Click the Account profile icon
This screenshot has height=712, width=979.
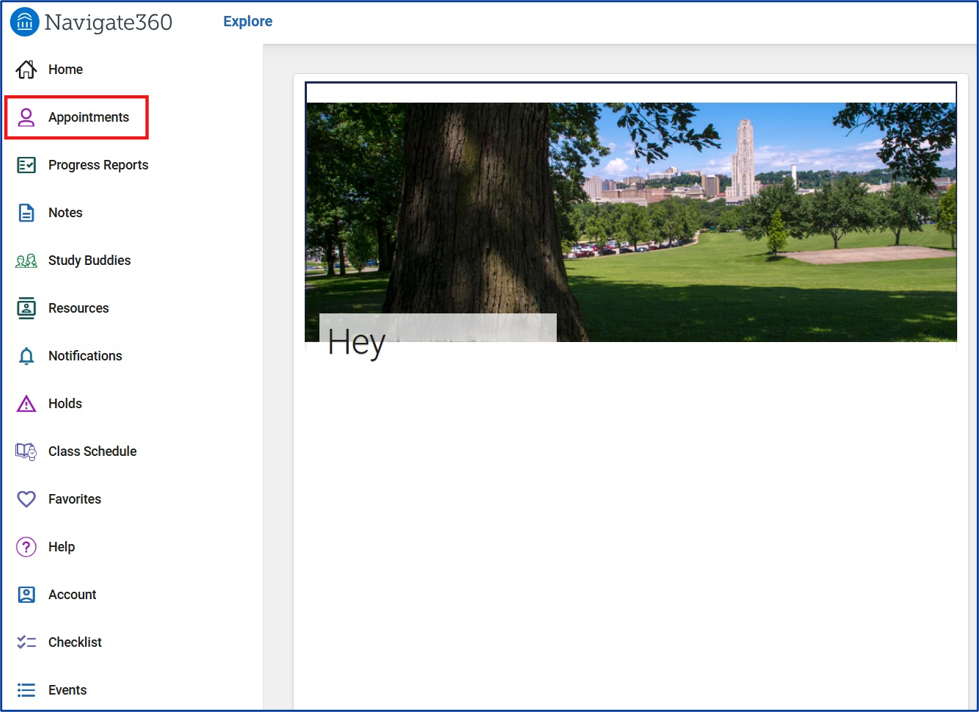point(26,595)
